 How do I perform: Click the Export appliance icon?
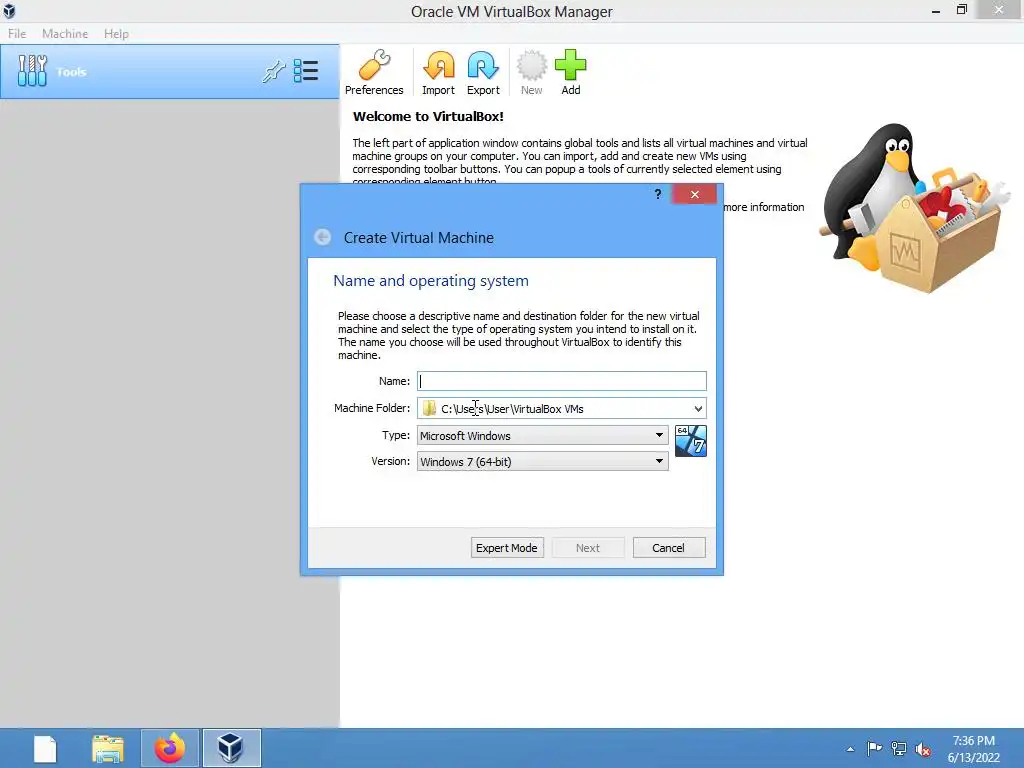(x=483, y=72)
